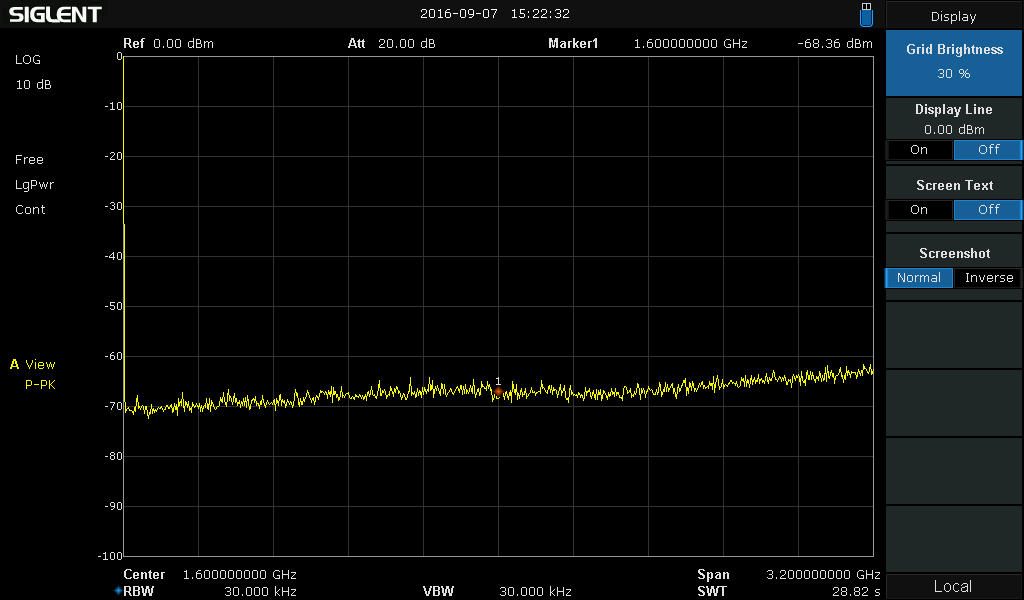Turn Display Line On
This screenshot has height=600, width=1024.
coord(919,150)
